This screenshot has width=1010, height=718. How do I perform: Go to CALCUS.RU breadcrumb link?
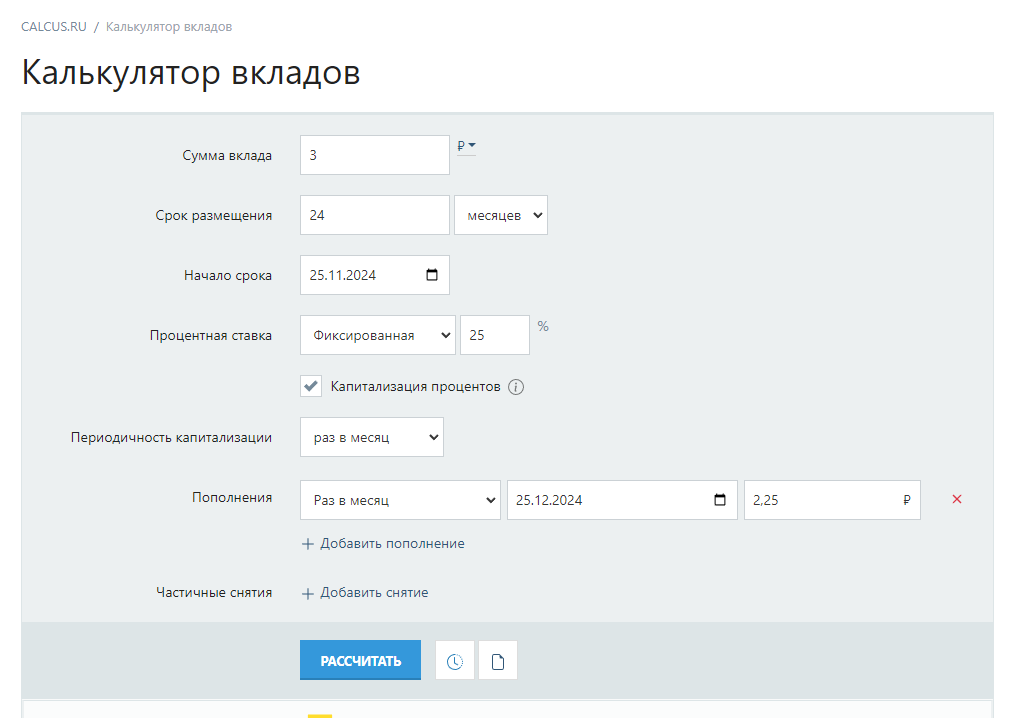tap(53, 27)
